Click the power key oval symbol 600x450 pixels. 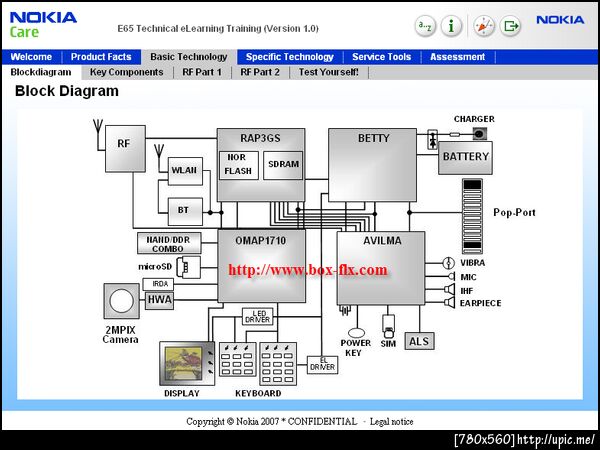coord(356,333)
